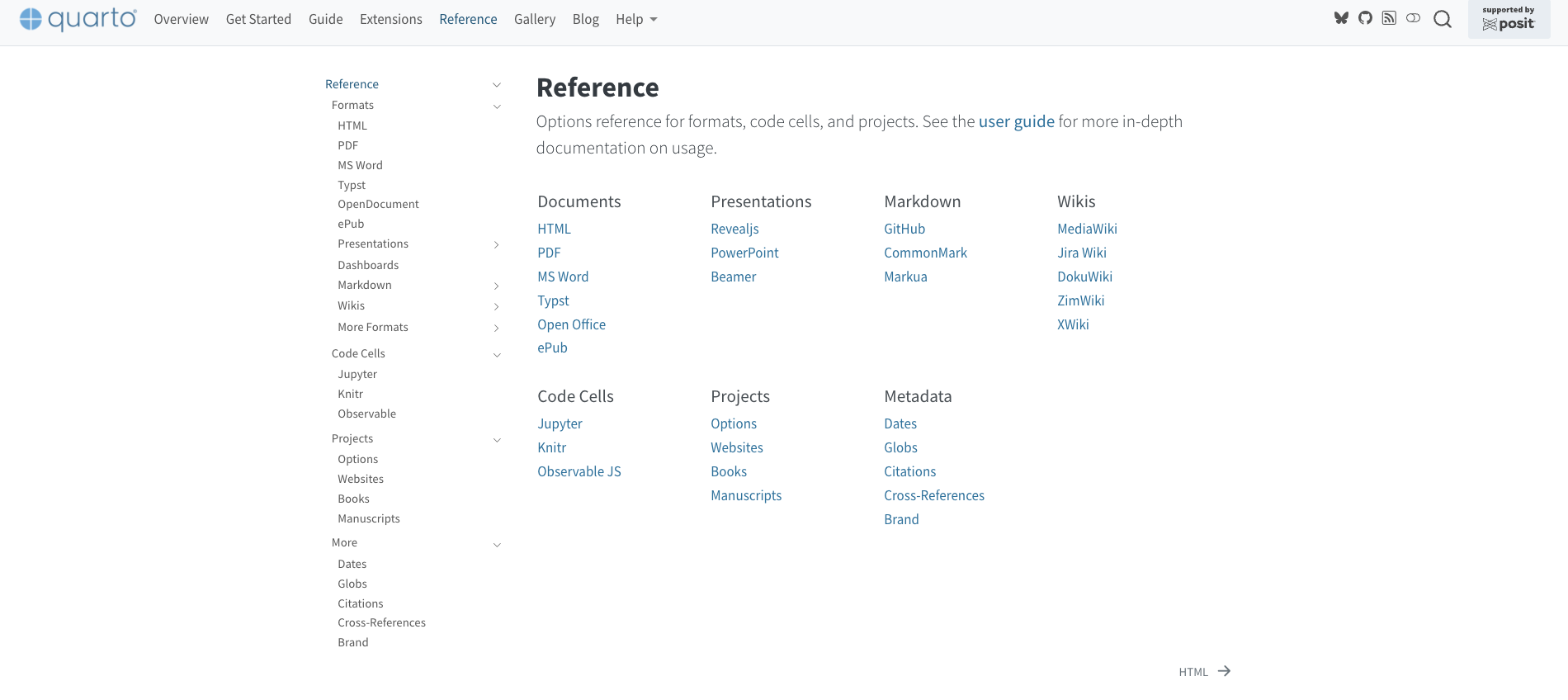Open the Get Started nav item

tap(258, 19)
